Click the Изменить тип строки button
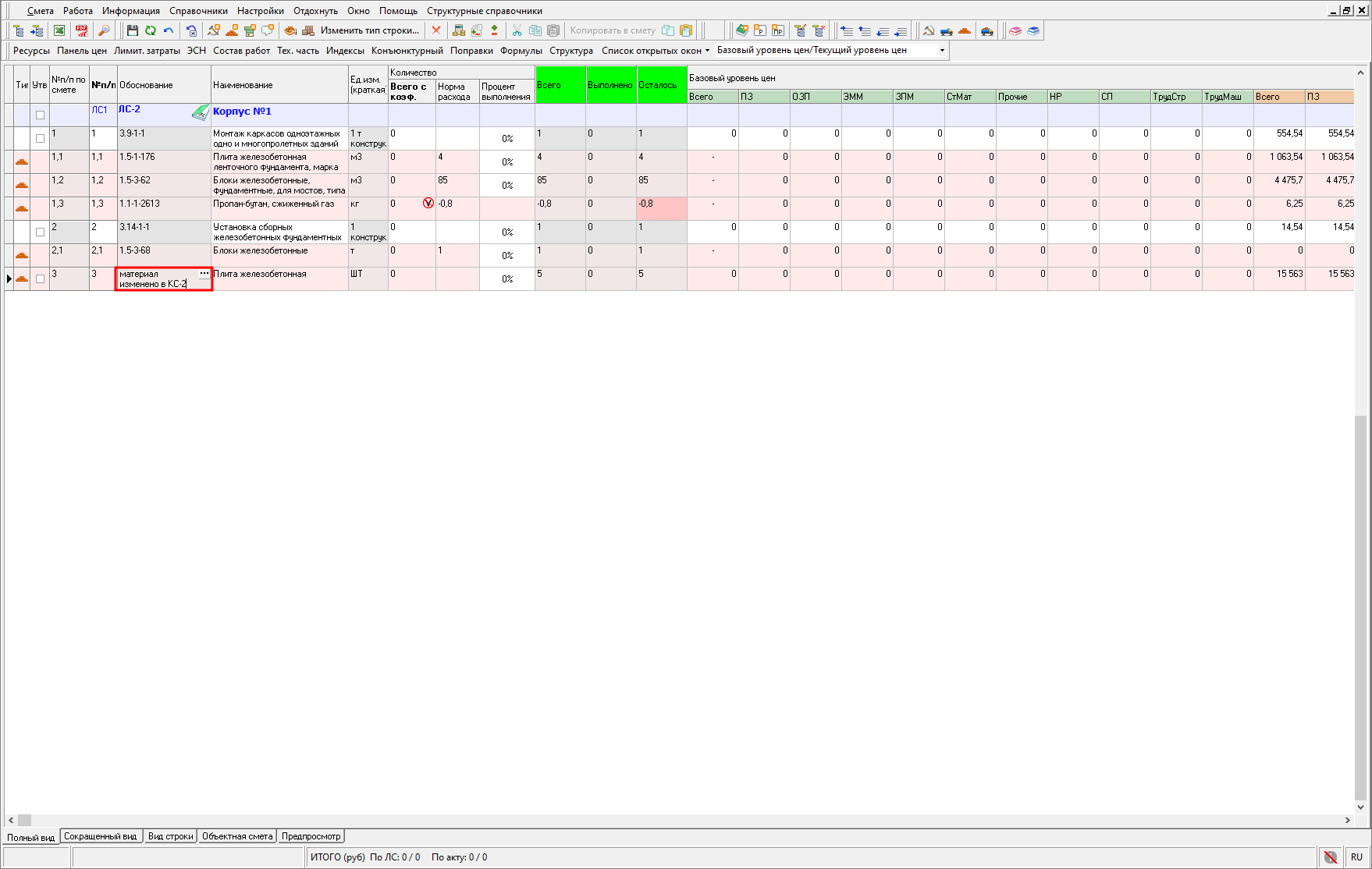 click(x=369, y=30)
